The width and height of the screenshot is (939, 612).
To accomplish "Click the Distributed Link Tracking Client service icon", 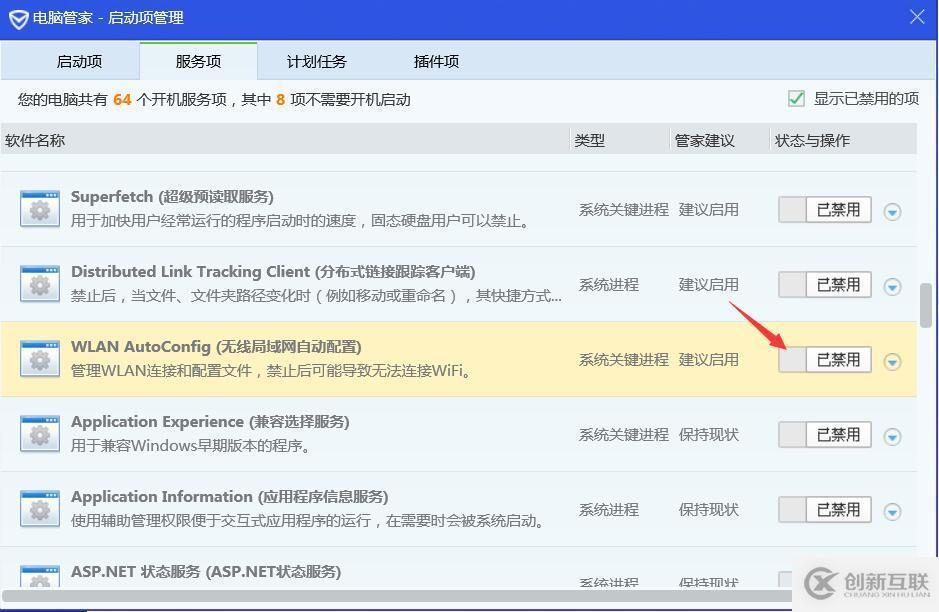I will pyautogui.click(x=40, y=284).
